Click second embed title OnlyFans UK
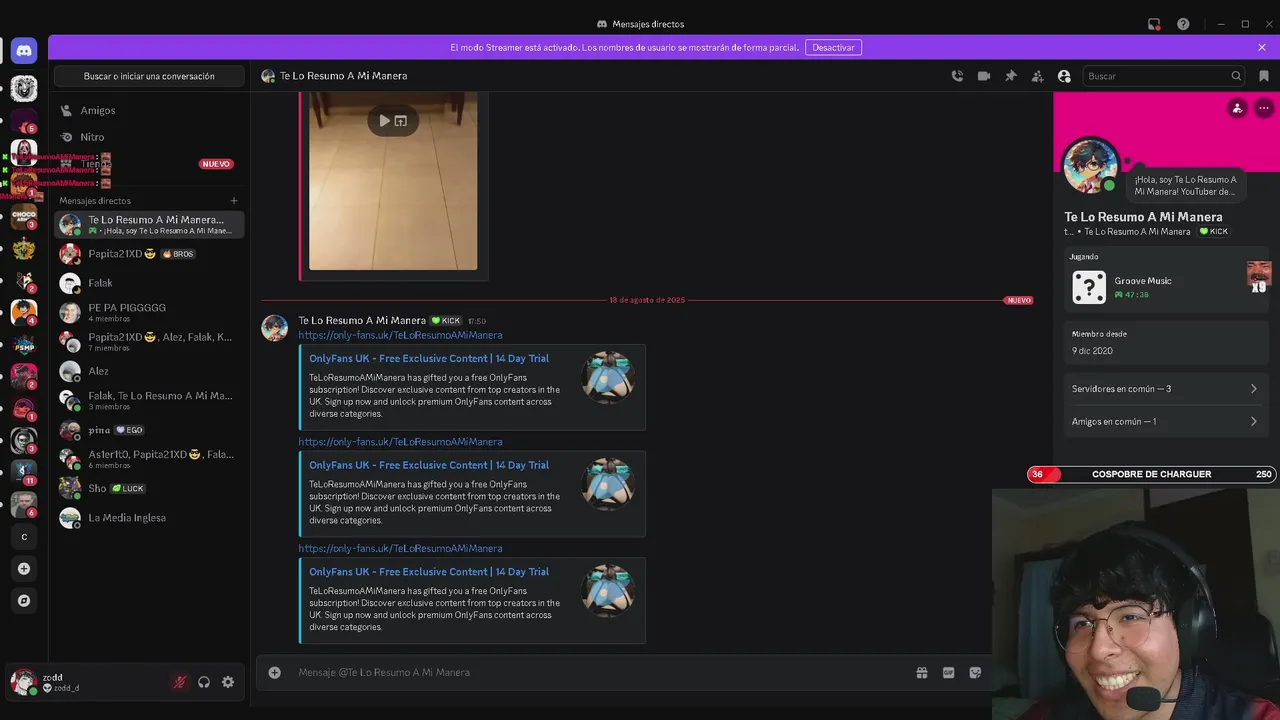The image size is (1280, 720). coord(429,465)
